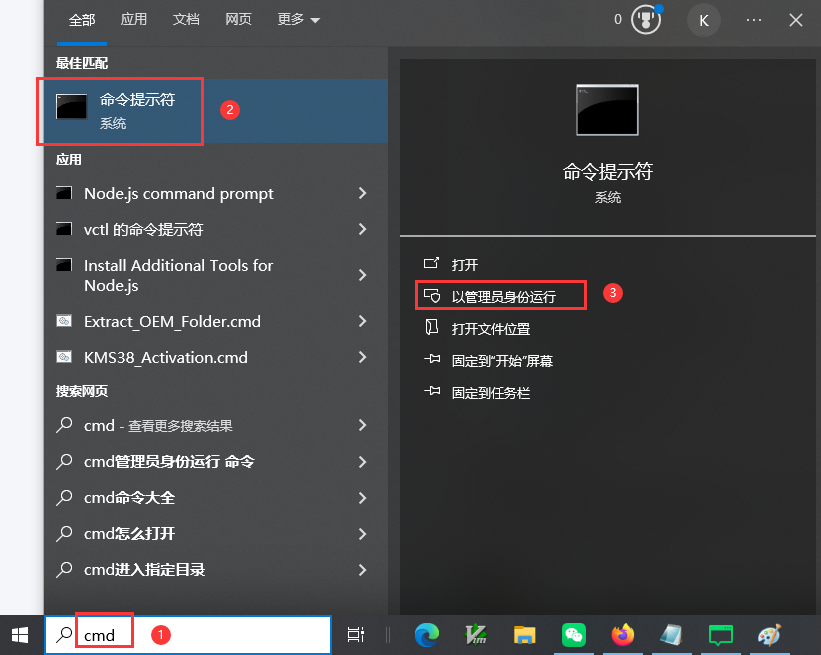Select 以管理员身份运行 option
This screenshot has width=821, height=655.
click(x=500, y=293)
